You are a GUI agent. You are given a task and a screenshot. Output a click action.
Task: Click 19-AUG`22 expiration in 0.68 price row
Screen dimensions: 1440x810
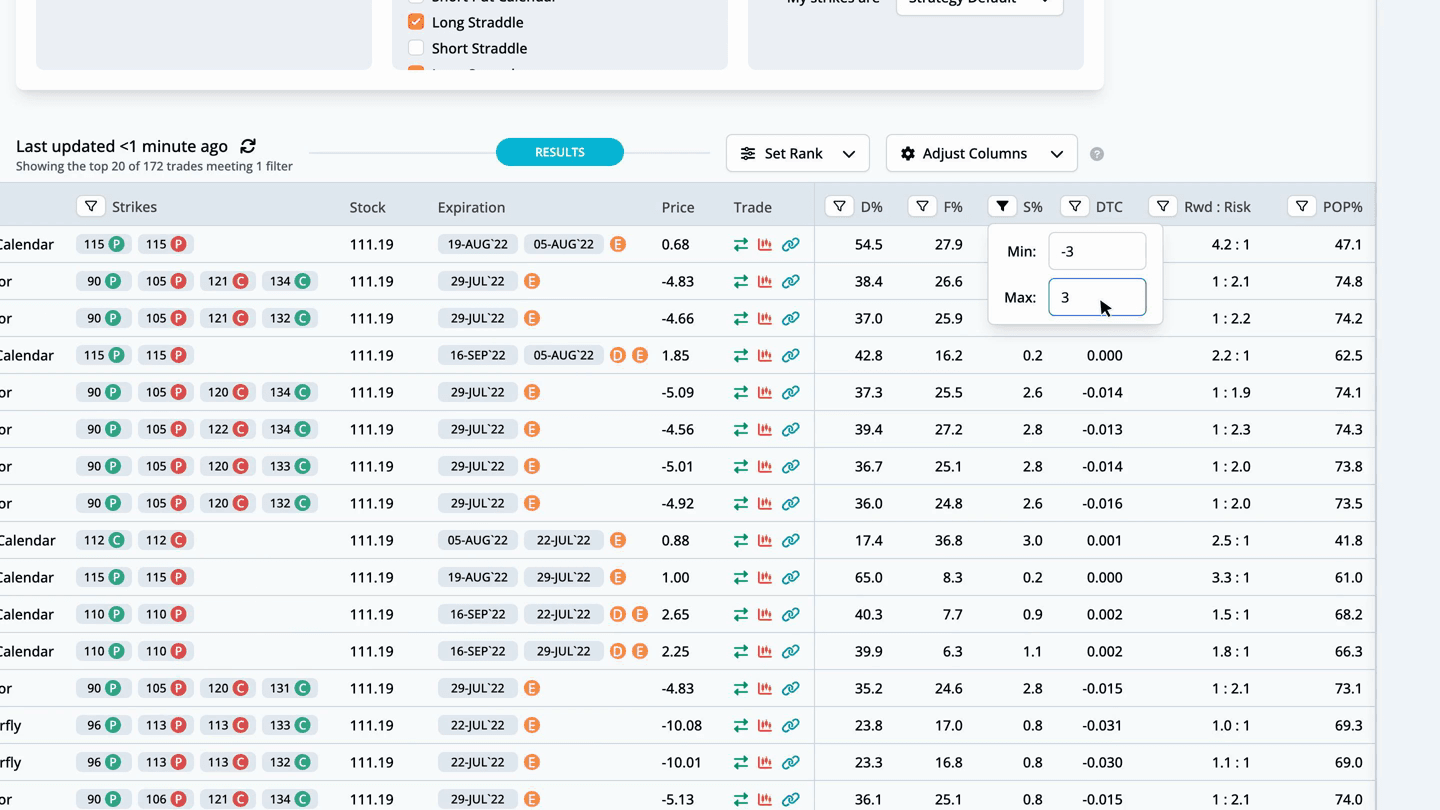[476, 244]
